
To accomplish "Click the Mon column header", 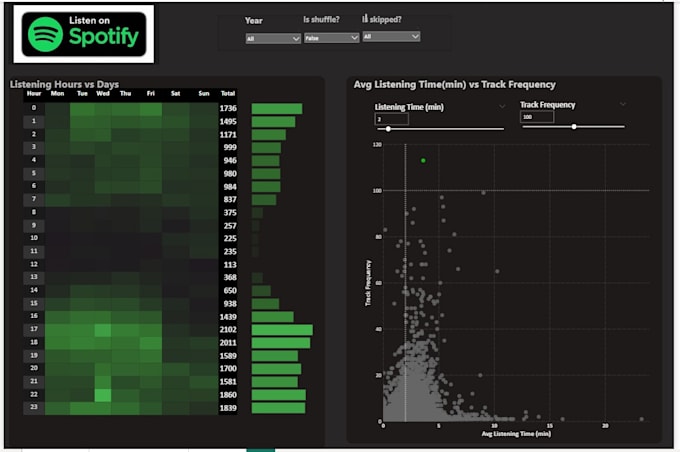I will [57, 94].
